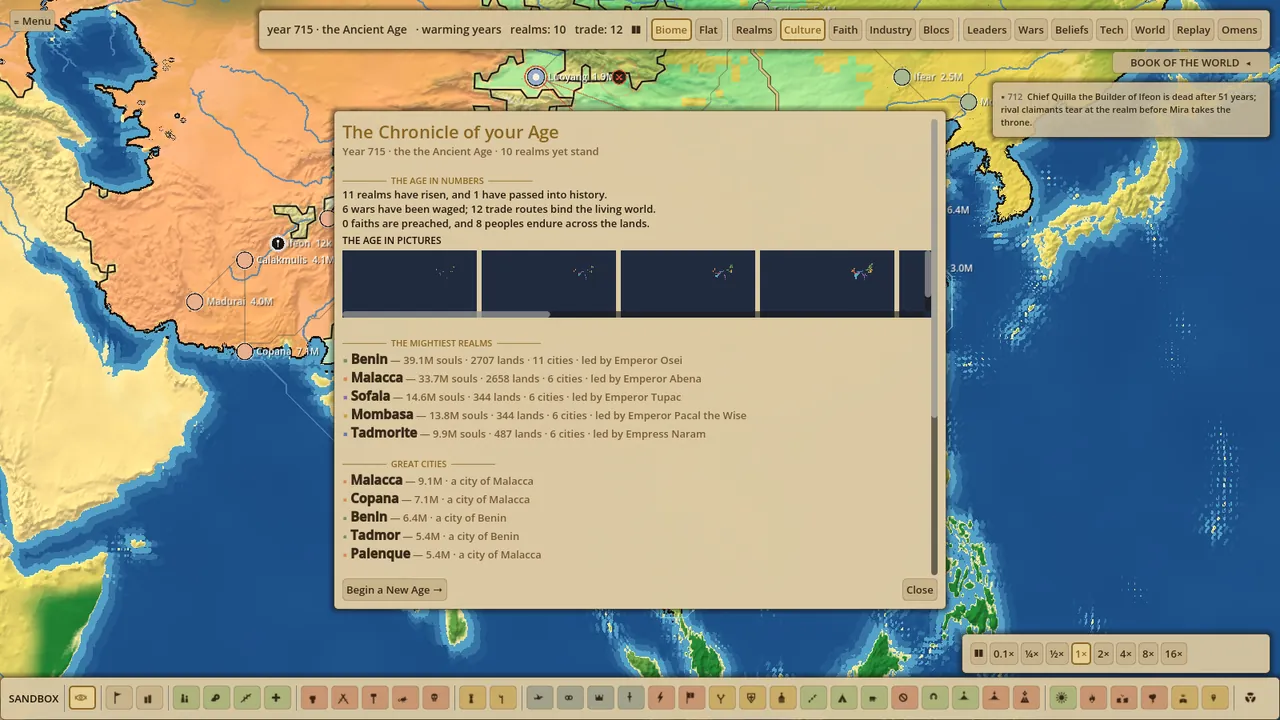This screenshot has width=1280, height=720.
Task: Select the bar chart tool icon
Action: tap(148, 698)
